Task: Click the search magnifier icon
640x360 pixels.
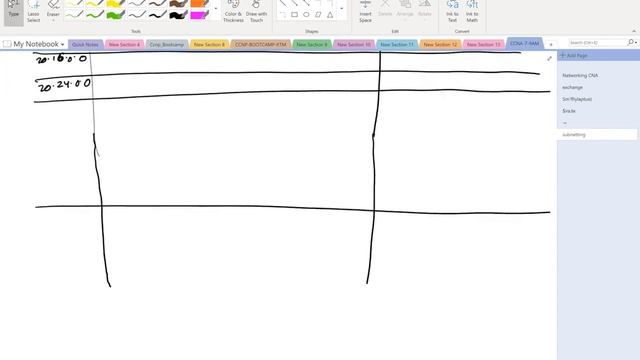Action: pos(632,42)
